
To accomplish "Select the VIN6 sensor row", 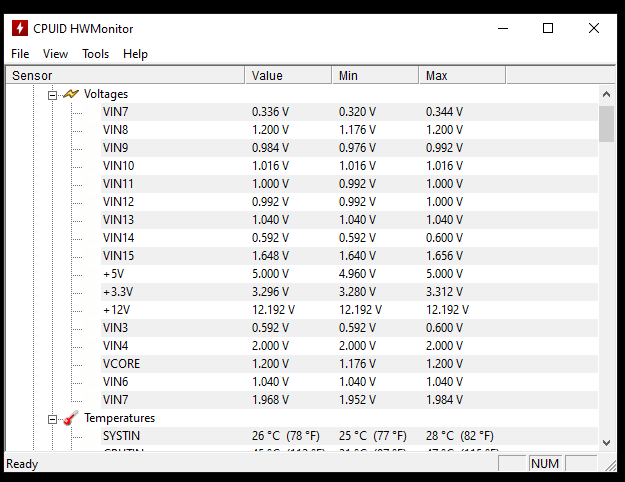I will (x=349, y=382).
